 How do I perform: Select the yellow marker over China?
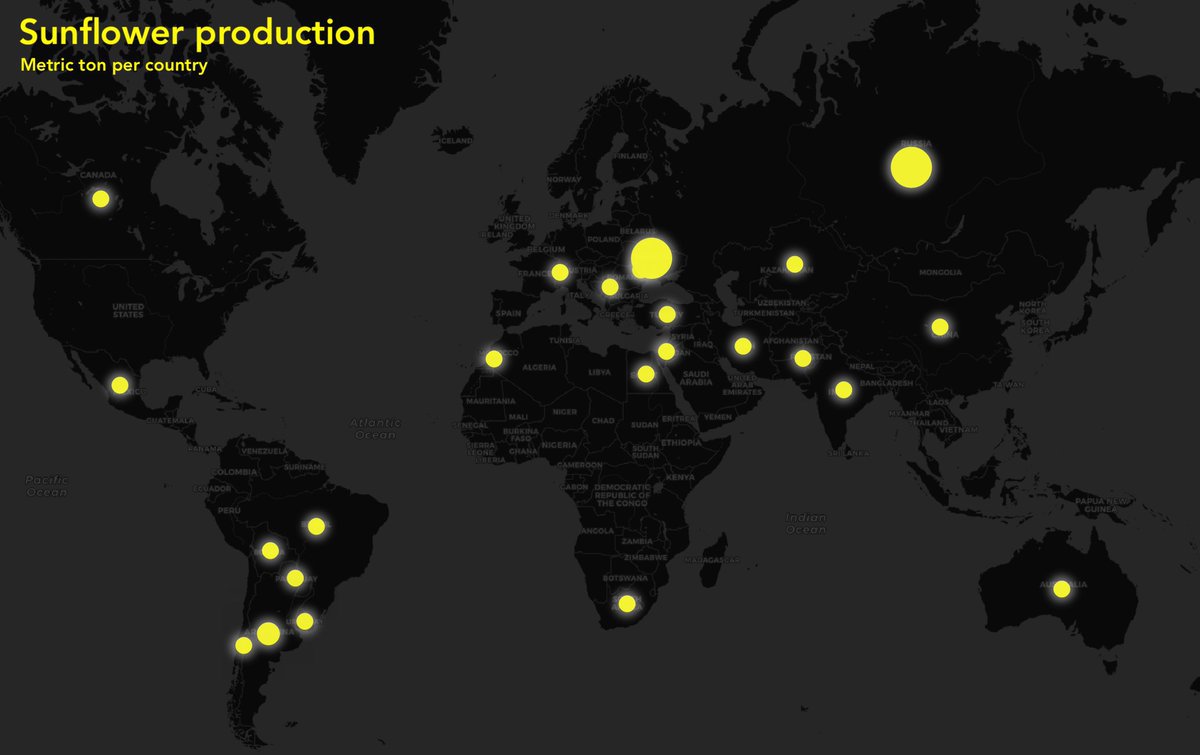pyautogui.click(x=940, y=326)
